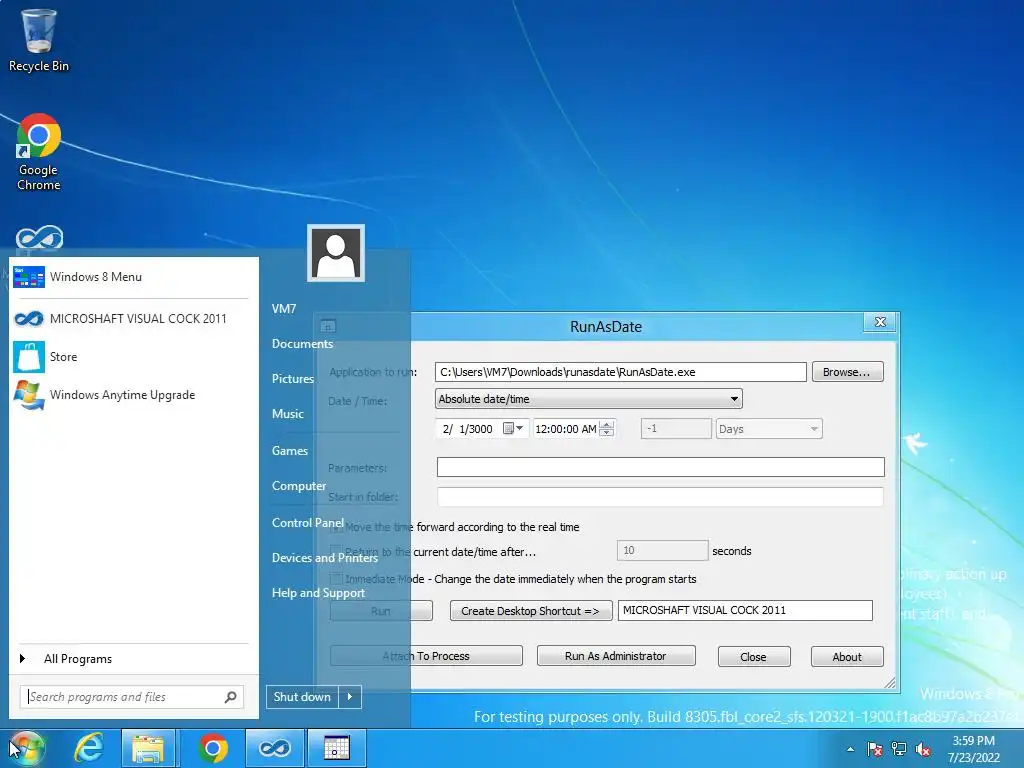Click the Attach To Process button

[426, 656]
